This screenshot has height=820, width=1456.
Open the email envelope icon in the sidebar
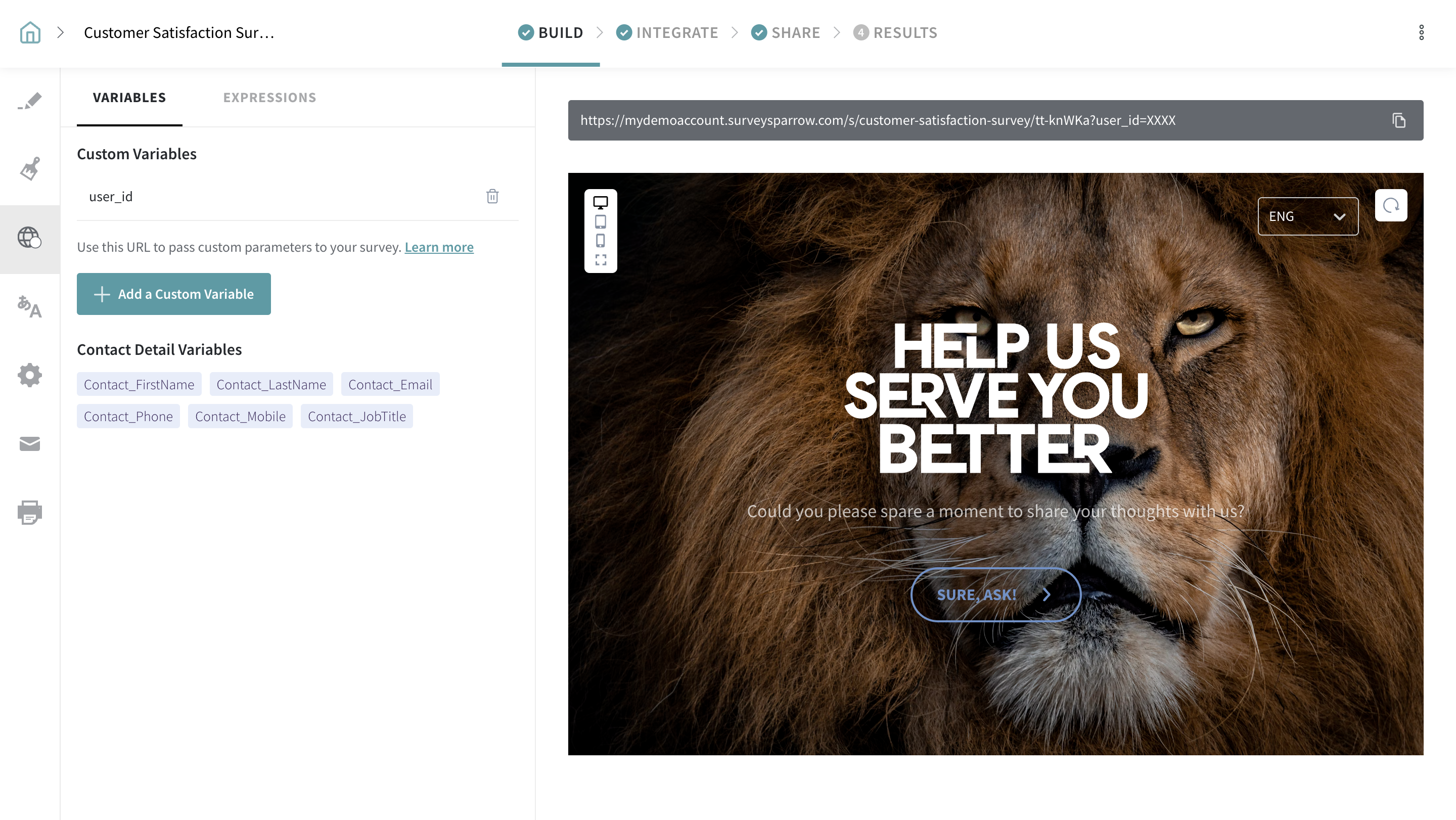pos(30,444)
